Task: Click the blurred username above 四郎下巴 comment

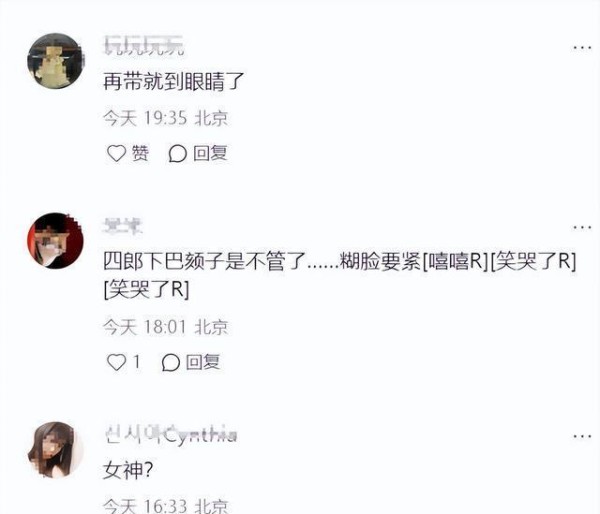Action: (x=123, y=226)
